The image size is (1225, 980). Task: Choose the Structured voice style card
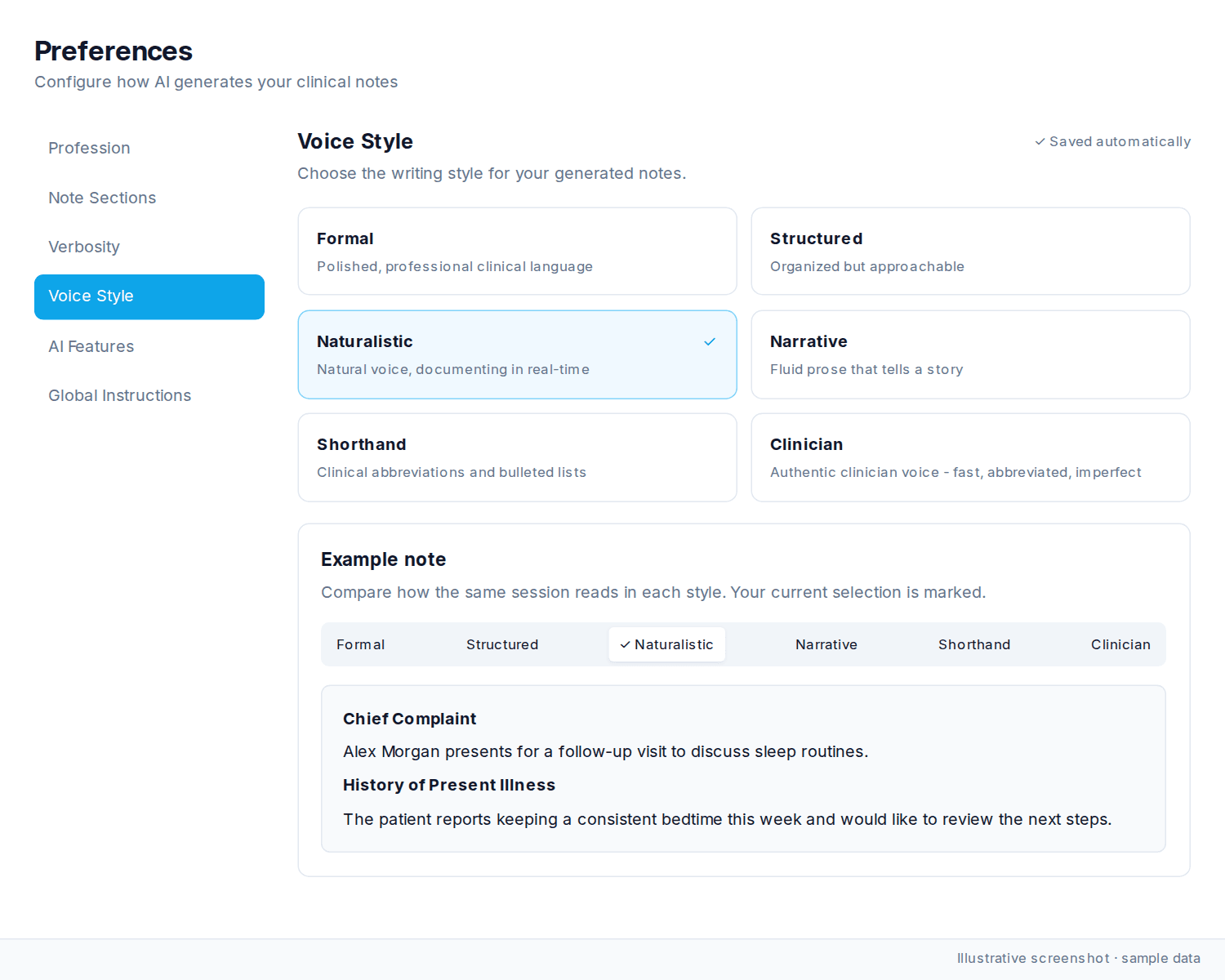pos(970,251)
